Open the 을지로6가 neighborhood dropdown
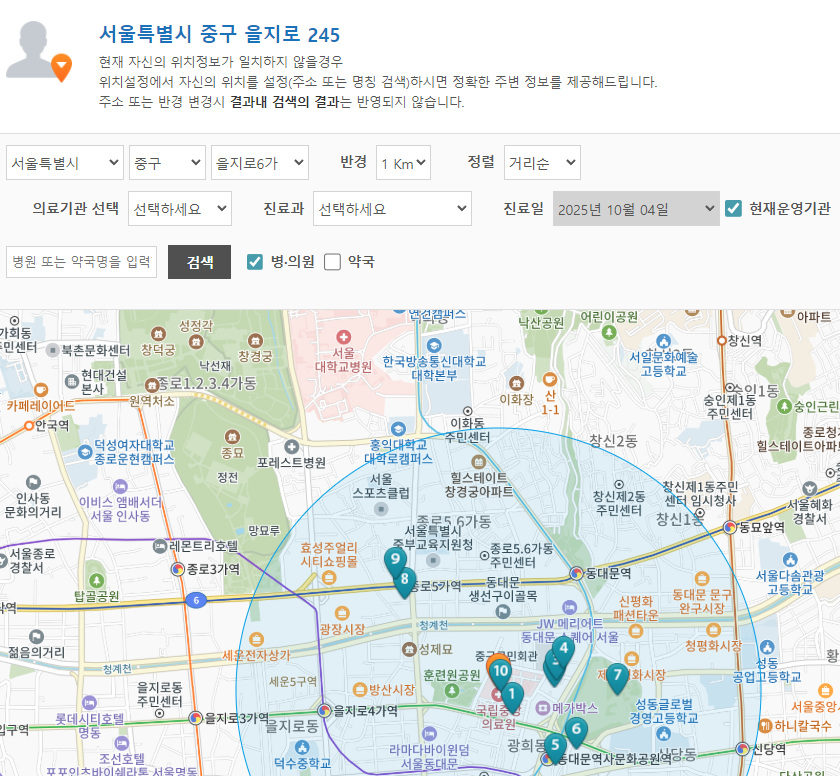This screenshot has height=776, width=840. pos(260,162)
